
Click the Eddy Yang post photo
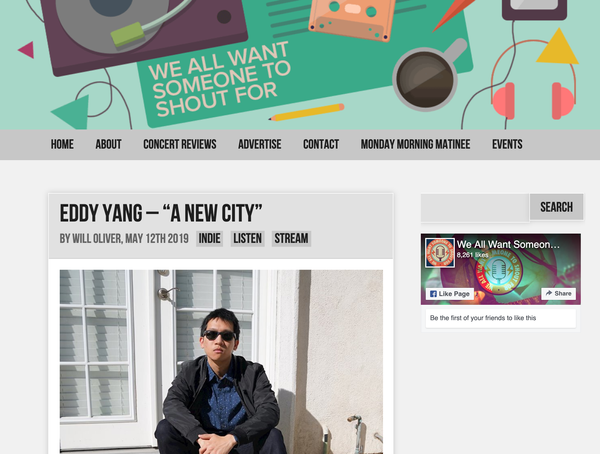(x=221, y=362)
